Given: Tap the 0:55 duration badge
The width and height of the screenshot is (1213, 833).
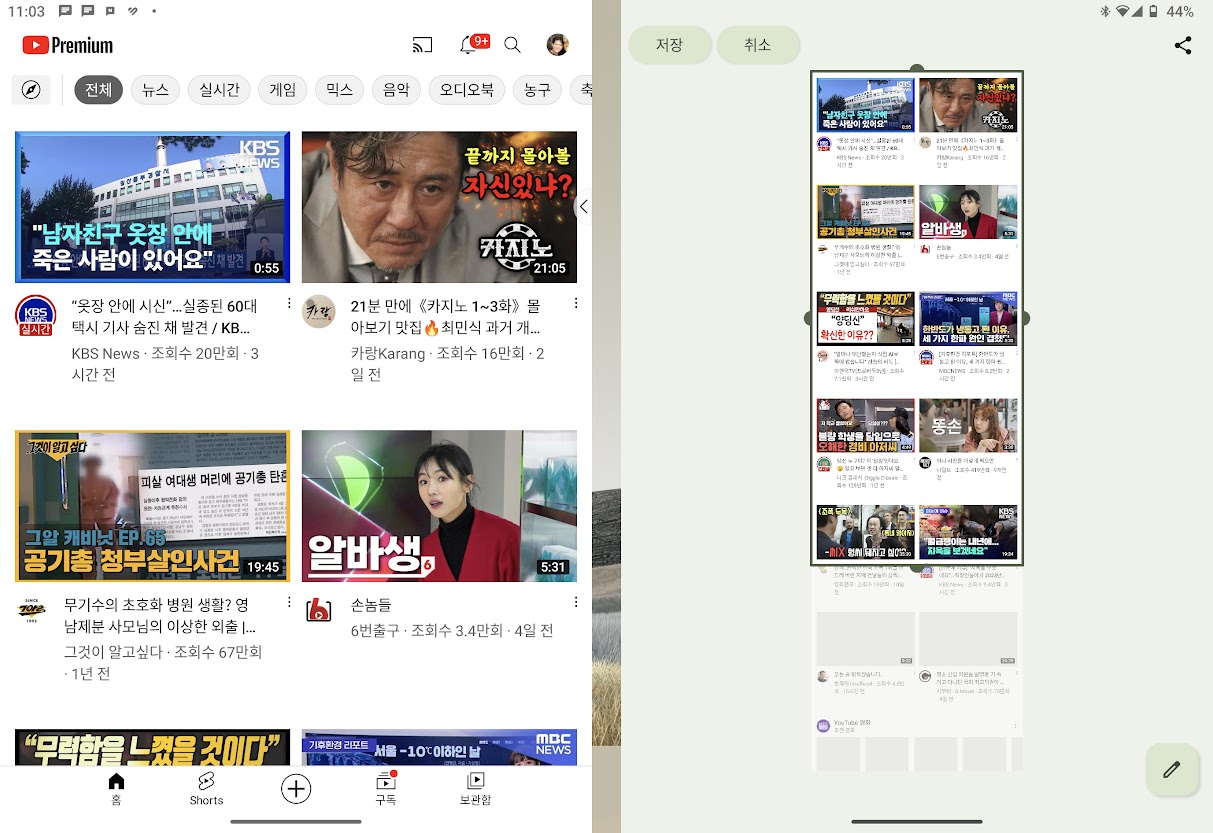Looking at the screenshot, I should [x=267, y=268].
